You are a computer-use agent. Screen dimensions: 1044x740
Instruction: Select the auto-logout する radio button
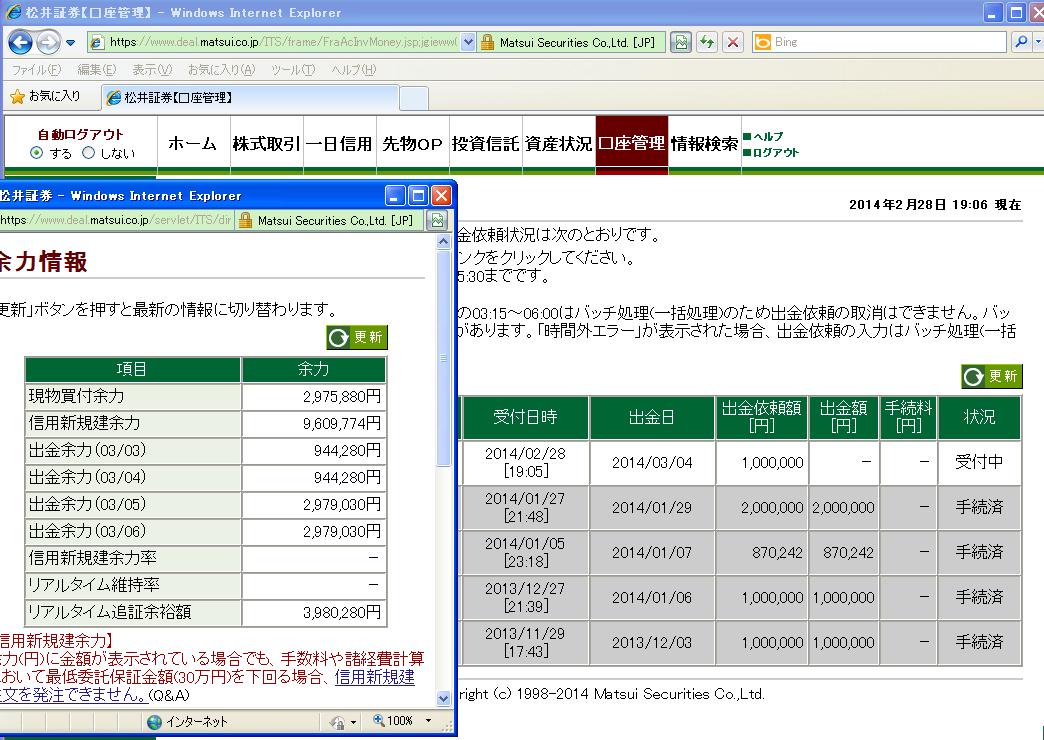coord(37,153)
